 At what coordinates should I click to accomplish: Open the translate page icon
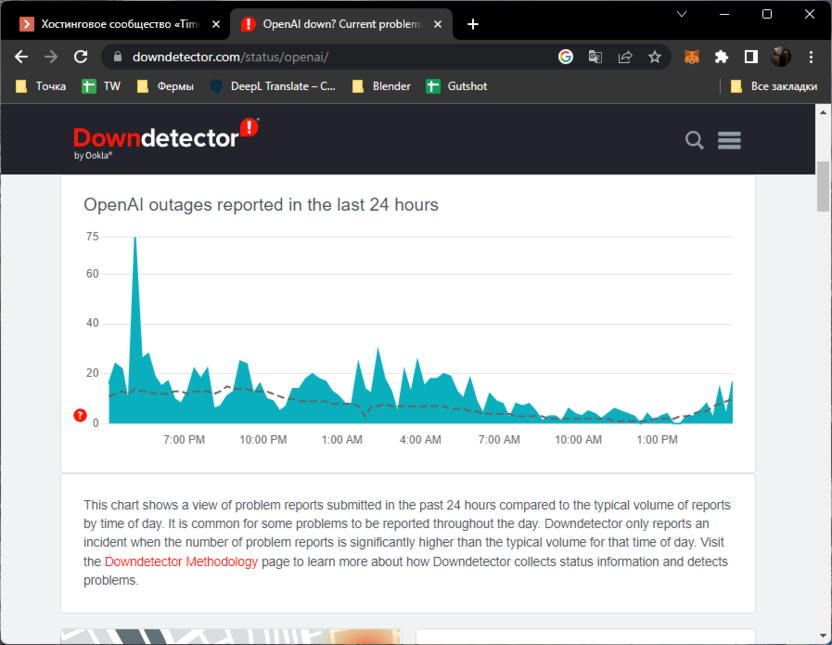595,57
